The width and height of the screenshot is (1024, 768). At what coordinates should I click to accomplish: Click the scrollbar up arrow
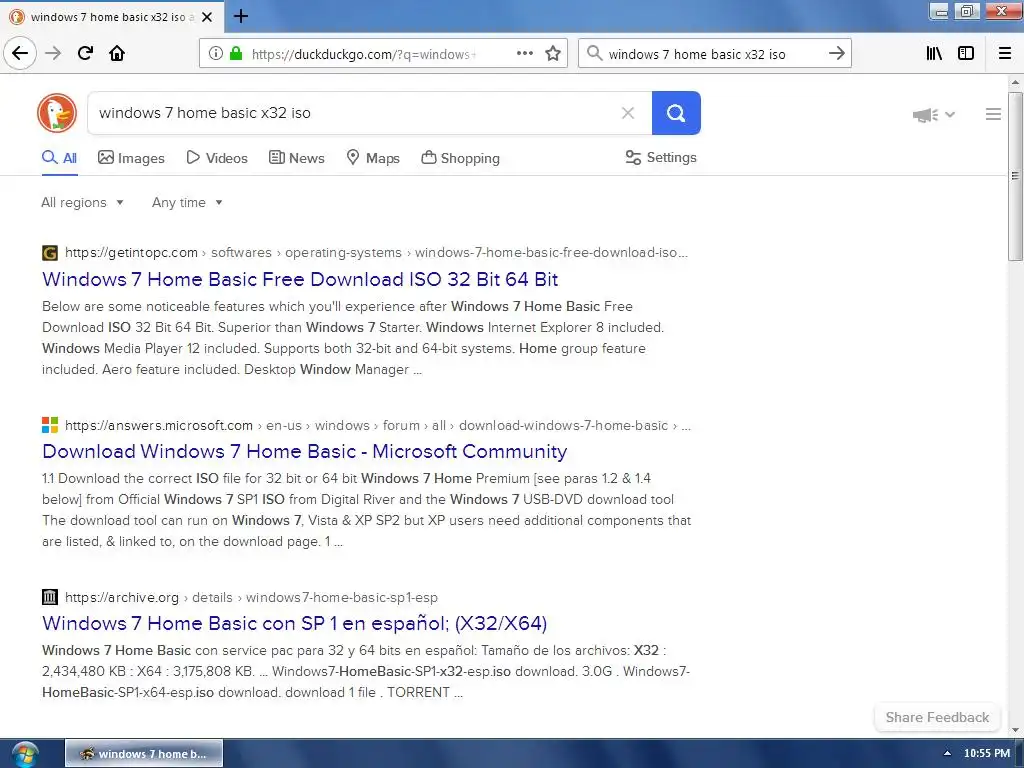point(1015,82)
